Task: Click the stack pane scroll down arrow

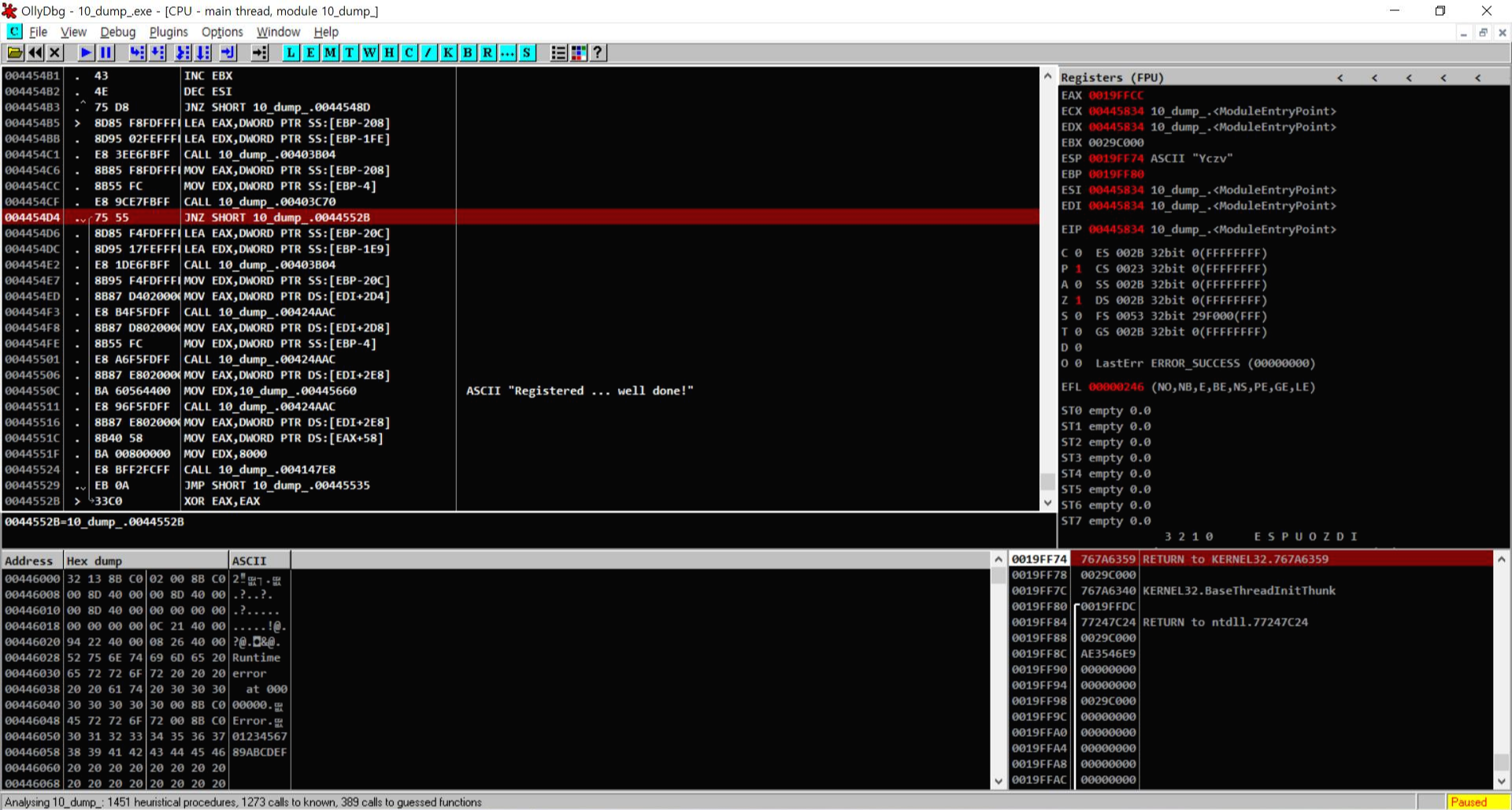Action: [x=1502, y=781]
